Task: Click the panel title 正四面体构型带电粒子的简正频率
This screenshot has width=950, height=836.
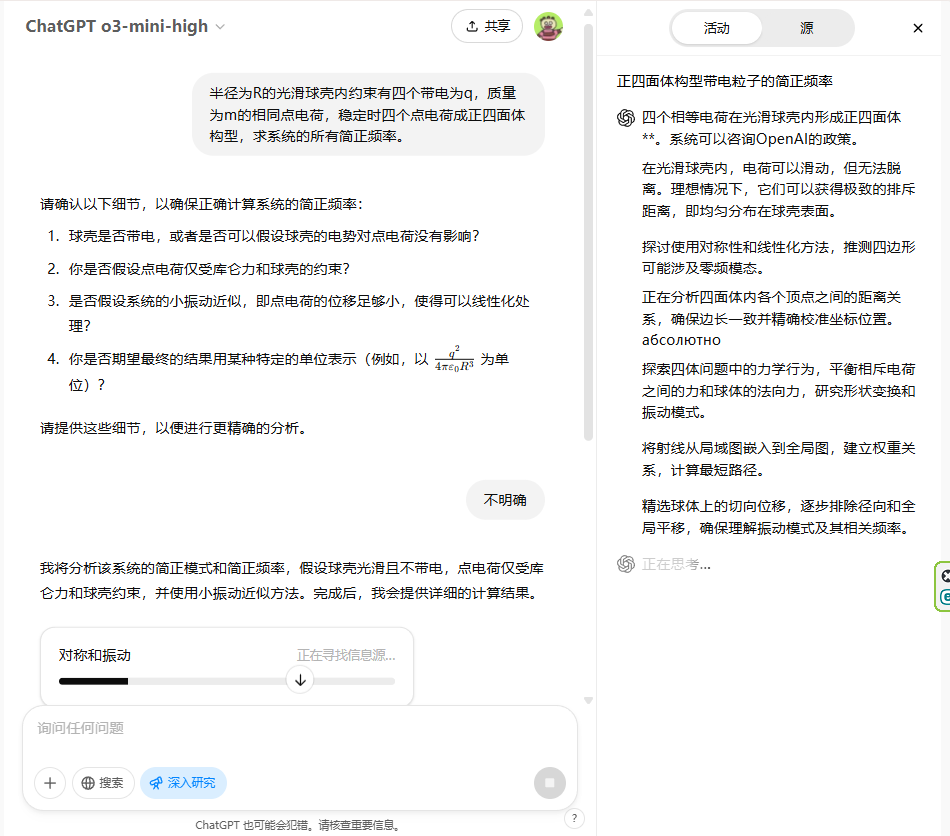Action: click(x=724, y=81)
